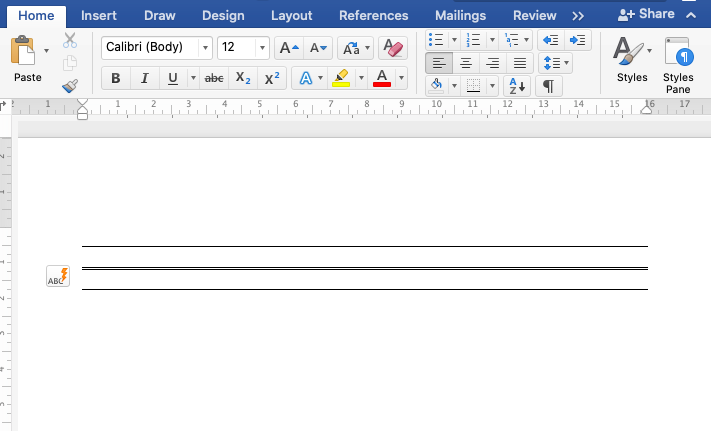Show more ribbon tabs chevron

coord(578,16)
